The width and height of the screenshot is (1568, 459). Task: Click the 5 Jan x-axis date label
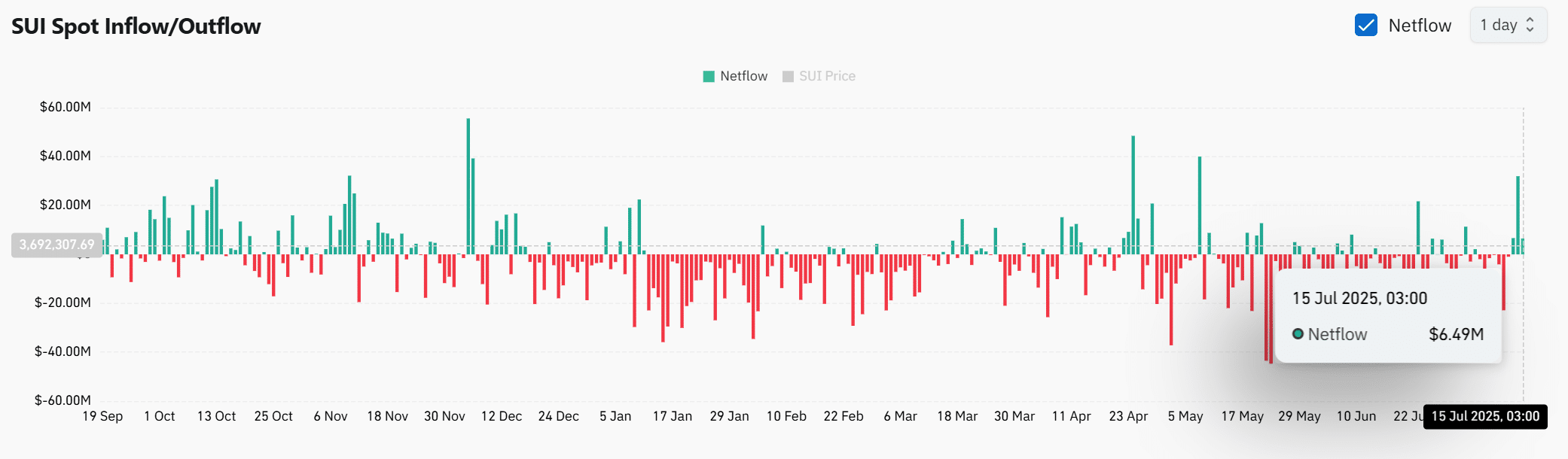pyautogui.click(x=615, y=416)
